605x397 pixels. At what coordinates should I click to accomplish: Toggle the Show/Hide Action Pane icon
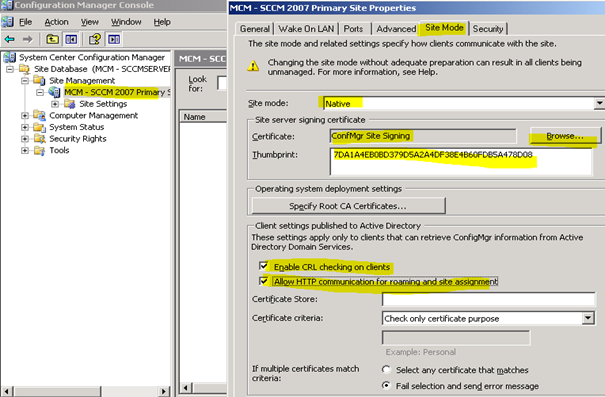[114, 39]
